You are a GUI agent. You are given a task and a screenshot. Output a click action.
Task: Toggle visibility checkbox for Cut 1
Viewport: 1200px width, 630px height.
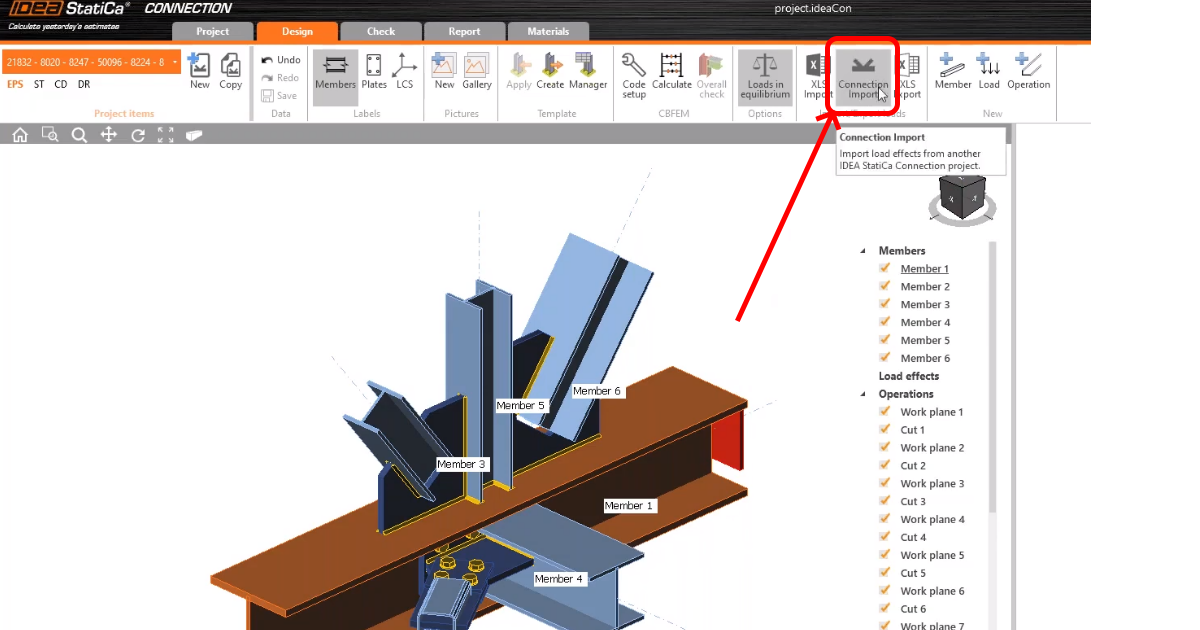[x=884, y=430]
